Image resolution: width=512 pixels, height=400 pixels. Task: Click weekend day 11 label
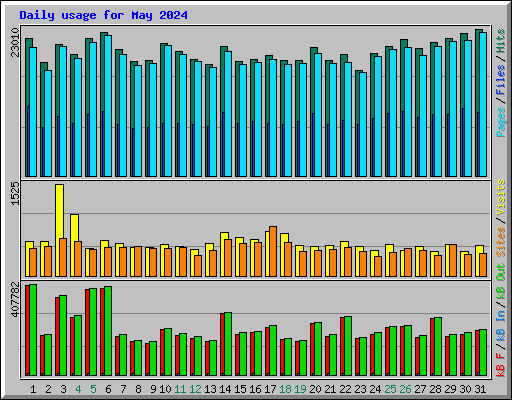pos(180,389)
